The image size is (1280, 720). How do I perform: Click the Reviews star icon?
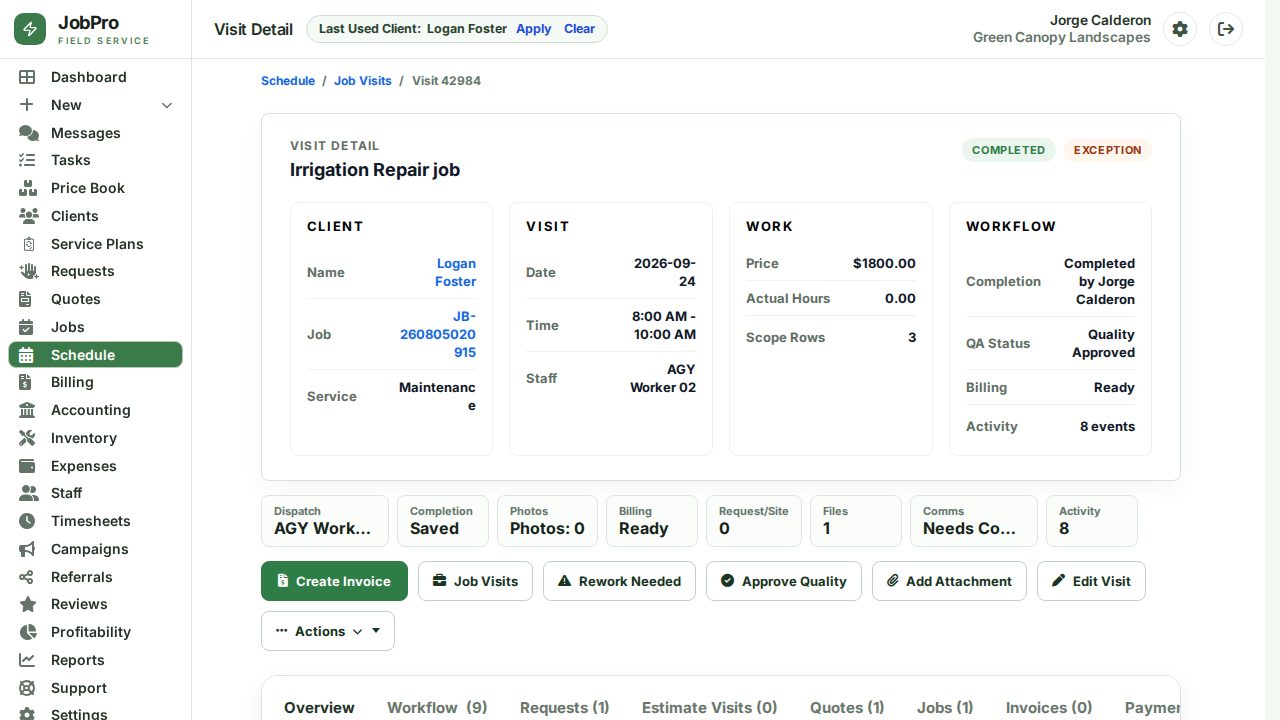[27, 604]
